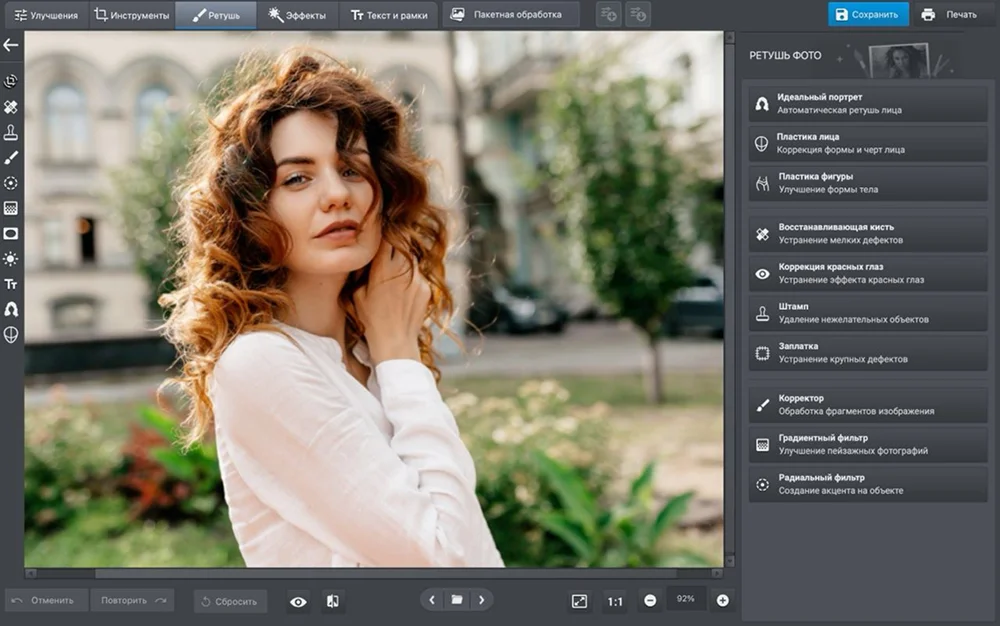Click the text tool icon in left sidebar

11,284
